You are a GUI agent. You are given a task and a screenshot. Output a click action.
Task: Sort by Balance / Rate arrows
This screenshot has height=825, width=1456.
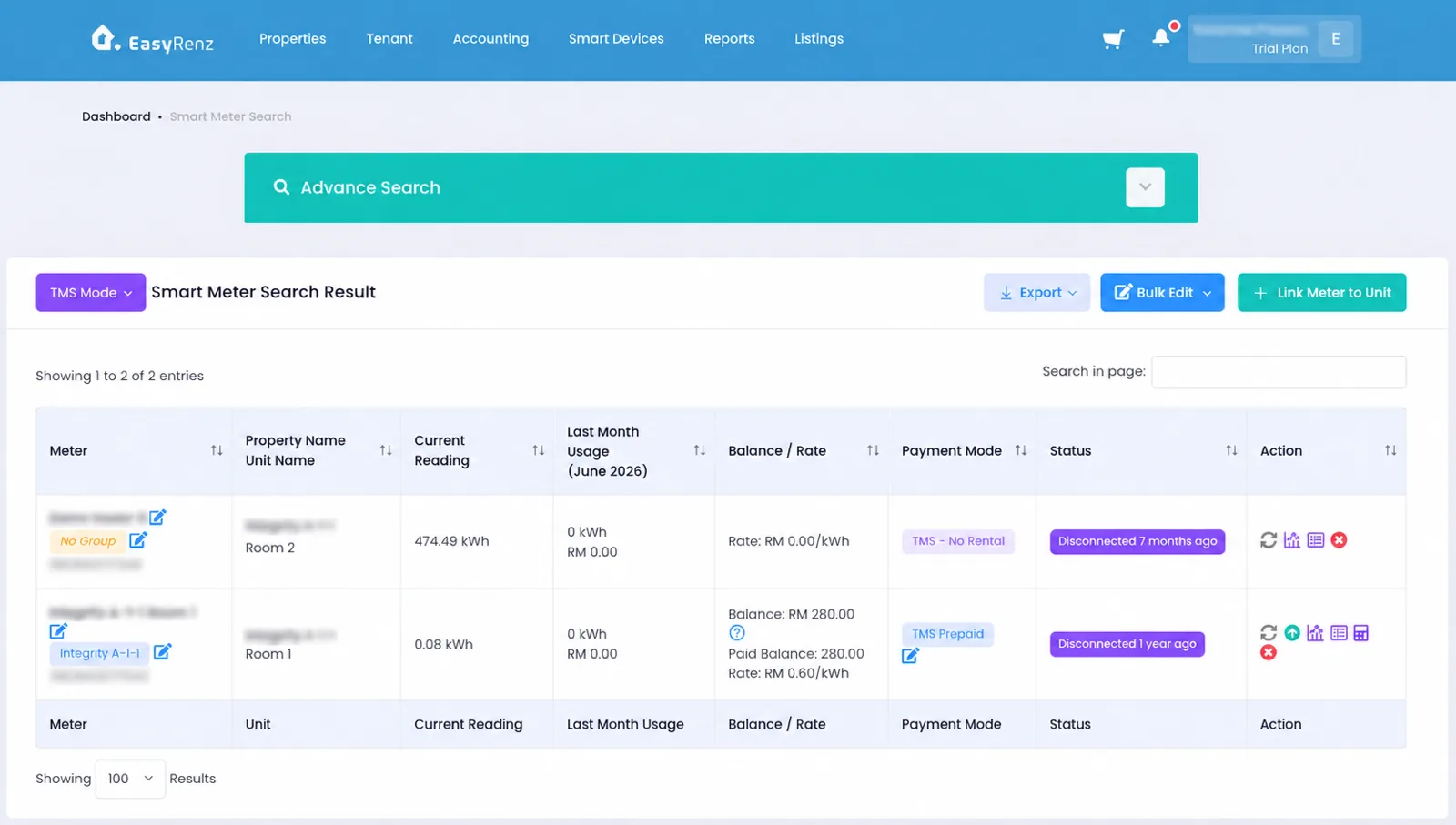click(873, 450)
